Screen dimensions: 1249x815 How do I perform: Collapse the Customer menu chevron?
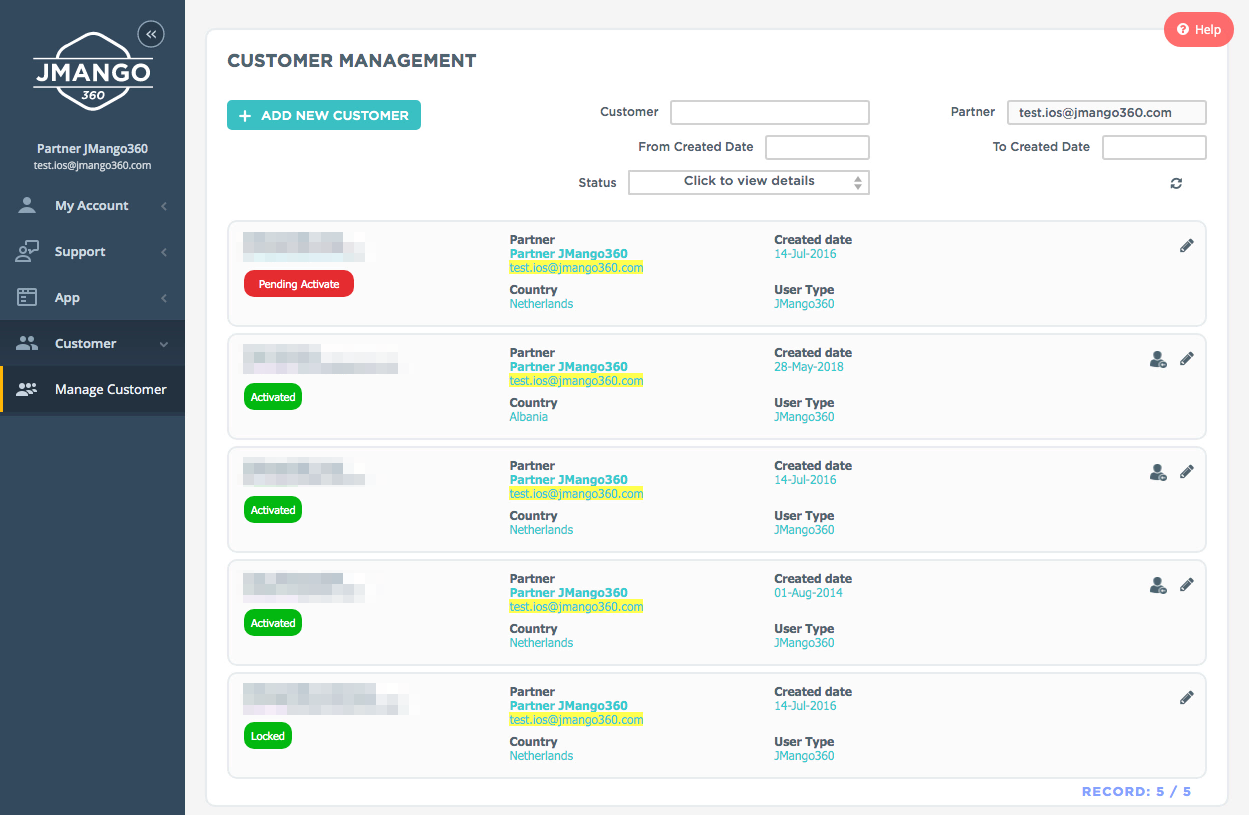coord(164,344)
